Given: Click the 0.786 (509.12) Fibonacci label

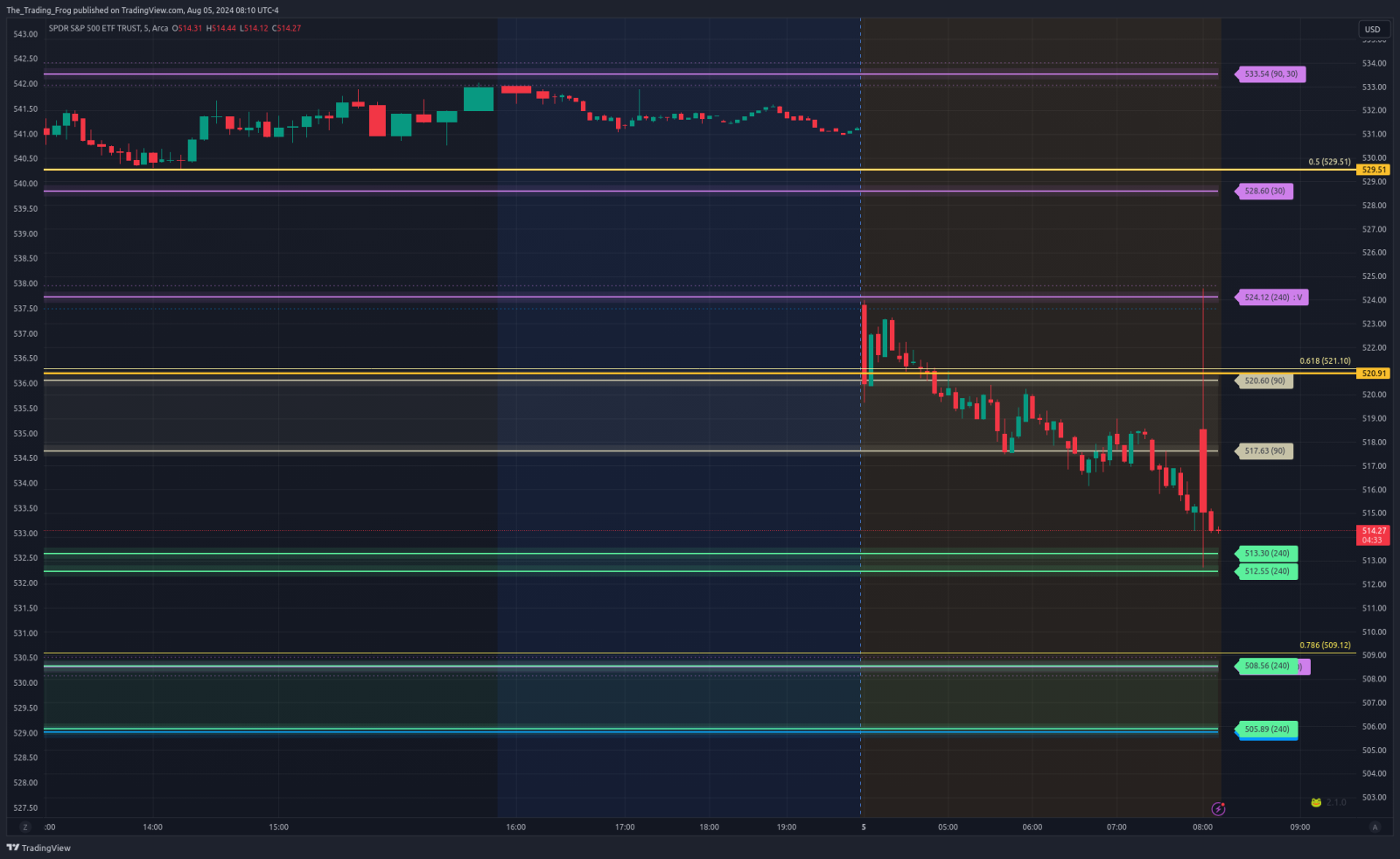Looking at the screenshot, I should coord(1325,646).
